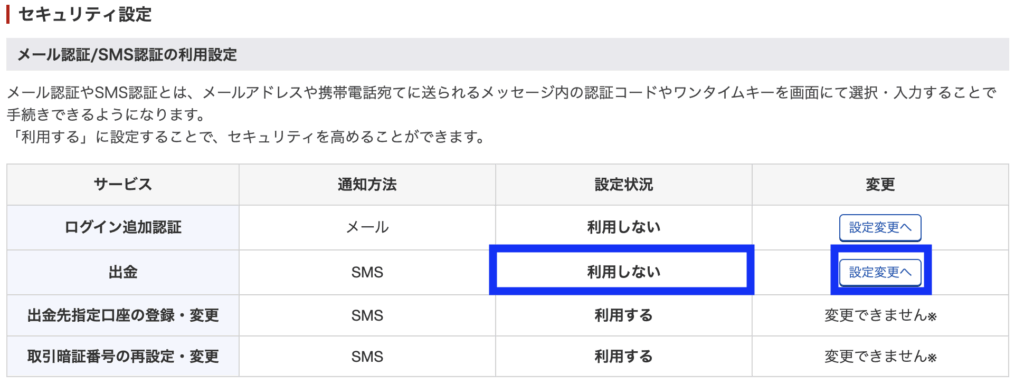The image size is (1024, 385).
Task: Select the 出金先指定口座の登録・変更 service cell
Action: pyautogui.click(x=123, y=315)
